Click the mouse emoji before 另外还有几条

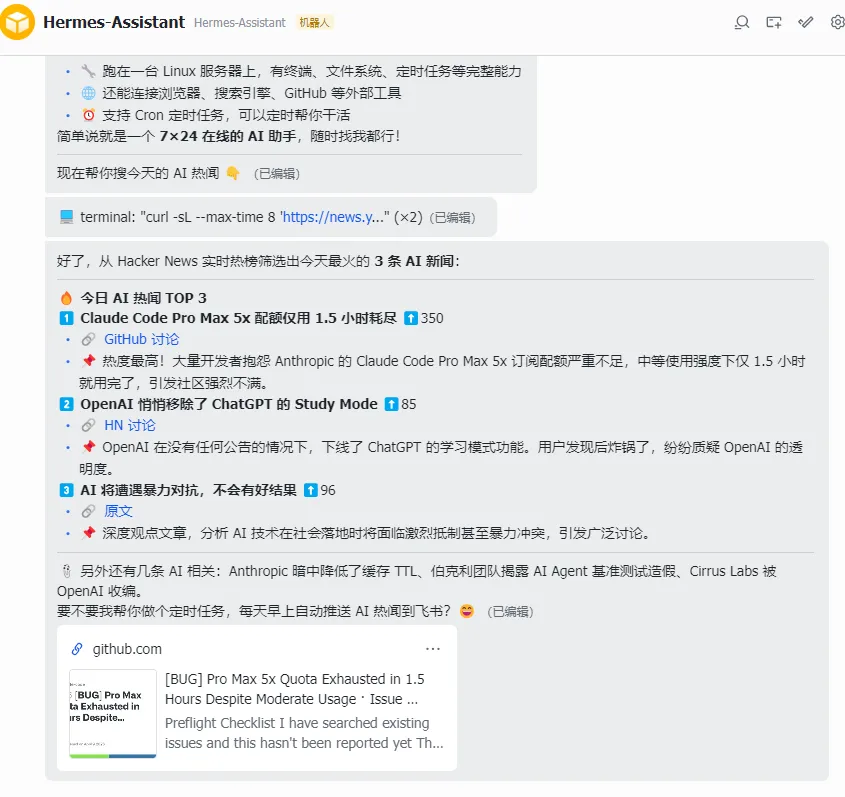click(66, 571)
